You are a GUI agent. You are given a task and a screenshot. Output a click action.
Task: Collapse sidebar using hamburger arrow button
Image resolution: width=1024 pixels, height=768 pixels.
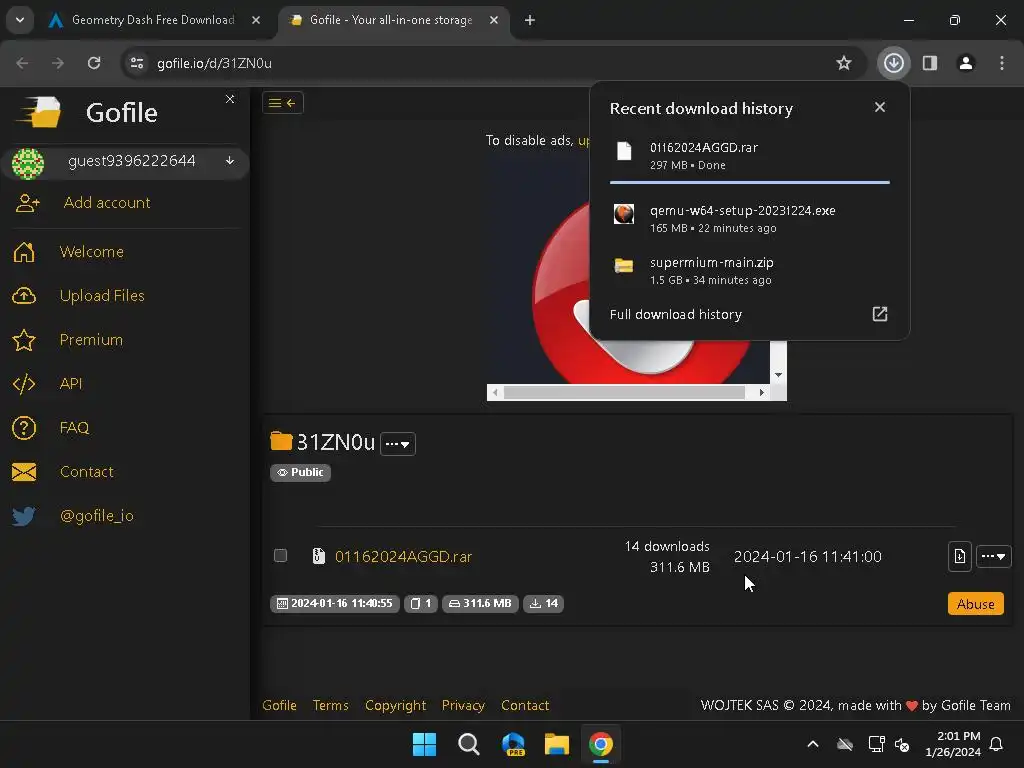[x=283, y=103]
